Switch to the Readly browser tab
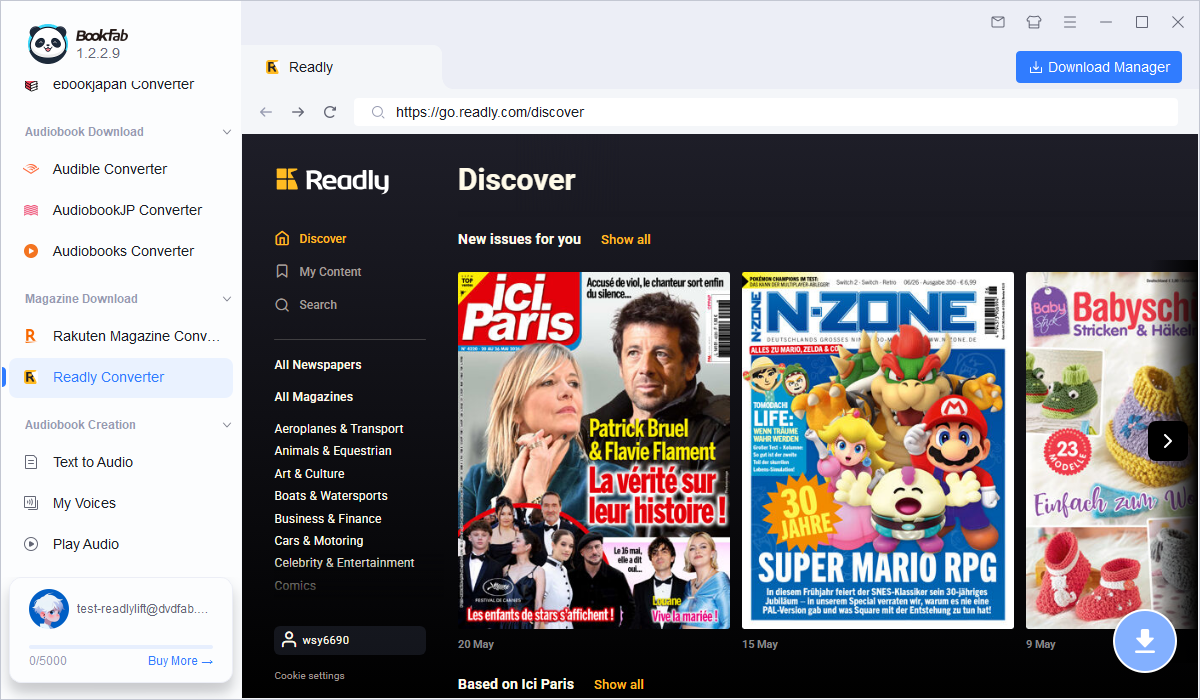The width and height of the screenshot is (1200, 700). coord(342,67)
